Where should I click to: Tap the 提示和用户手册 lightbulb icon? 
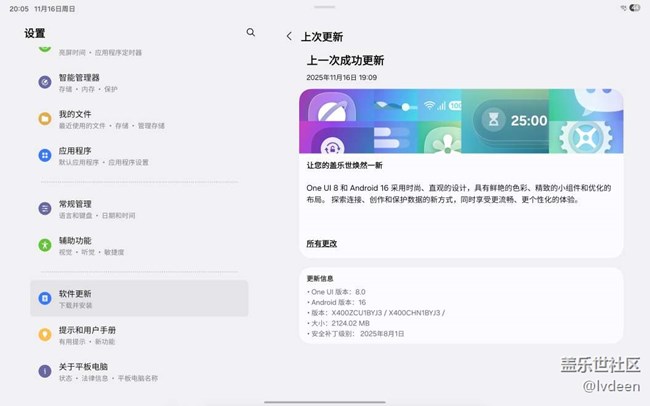click(45, 334)
